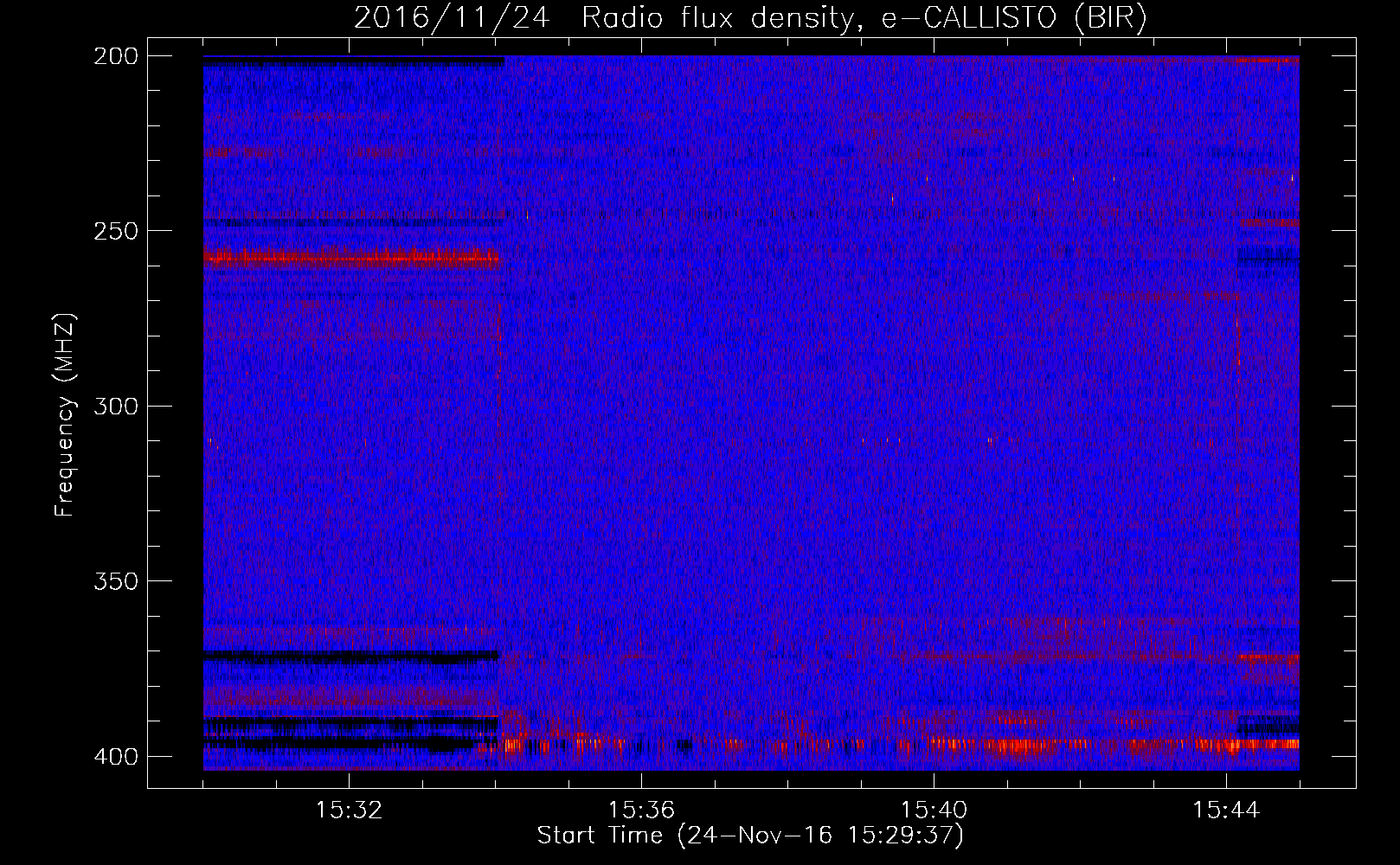
Task: Click the plot title "Radio flux density, e-CALLISTO (BIR)"
Action: pyautogui.click(x=864, y=18)
